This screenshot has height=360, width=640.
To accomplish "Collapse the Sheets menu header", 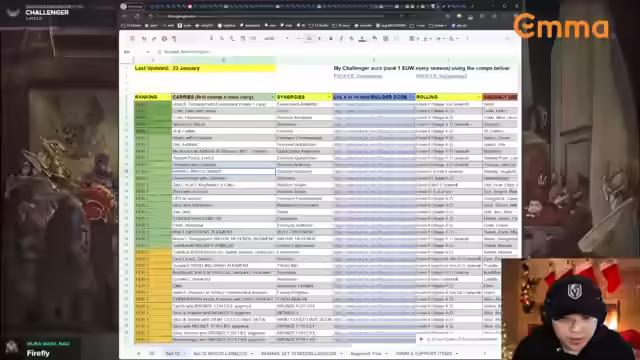I will pos(507,38).
